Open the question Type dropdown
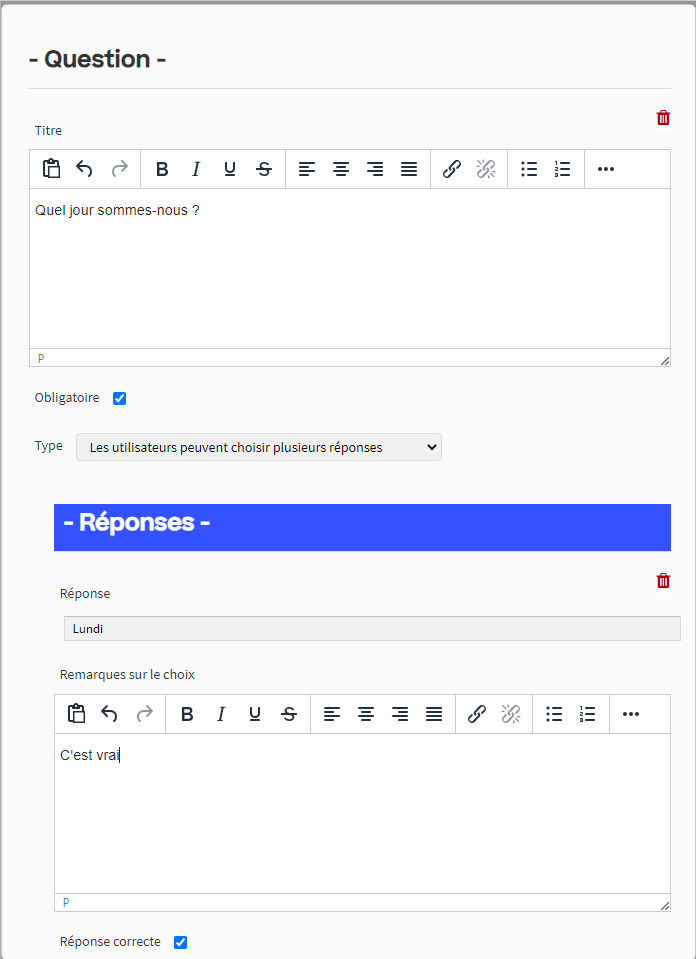 coord(258,447)
